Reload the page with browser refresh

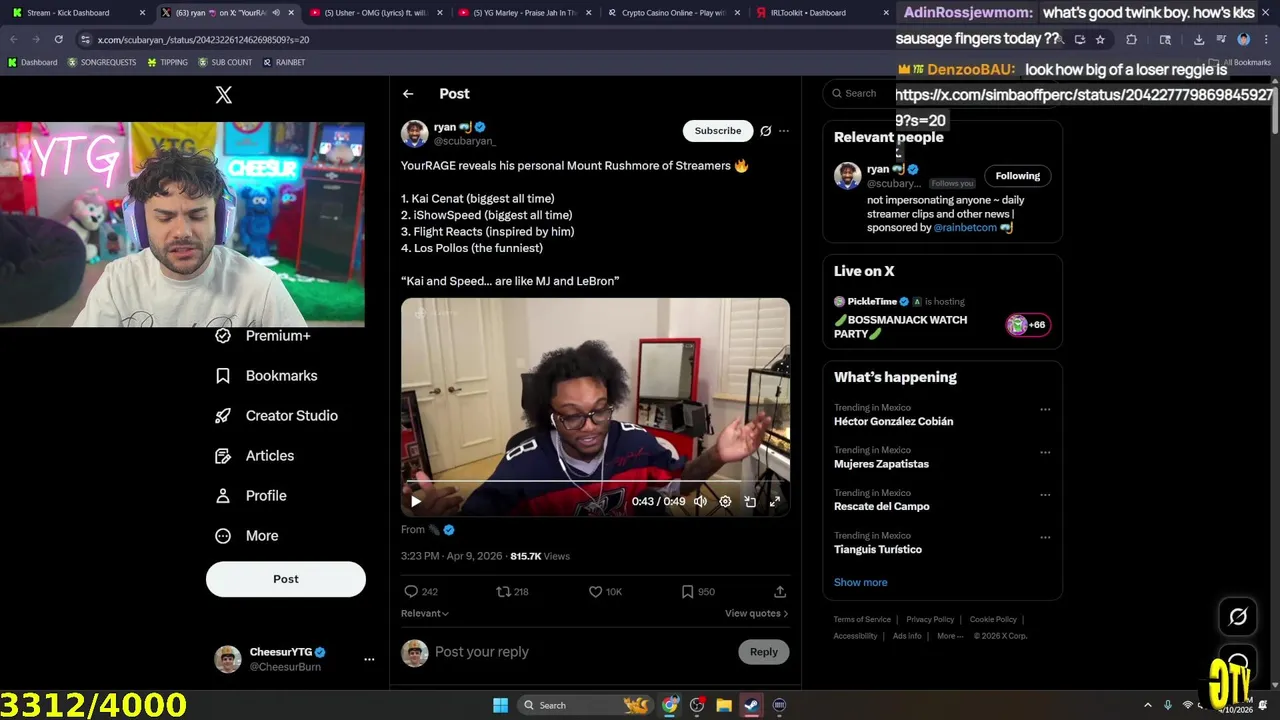pyautogui.click(x=58, y=39)
